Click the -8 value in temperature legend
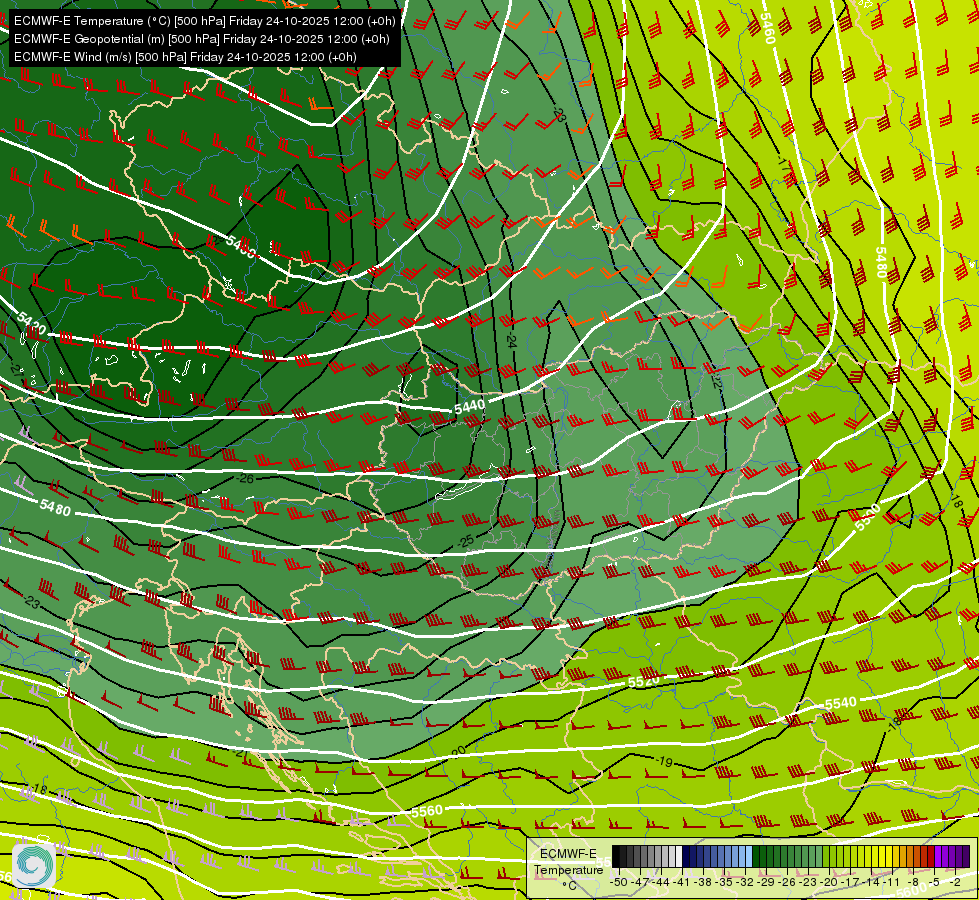Image resolution: width=979 pixels, height=900 pixels. (x=915, y=882)
